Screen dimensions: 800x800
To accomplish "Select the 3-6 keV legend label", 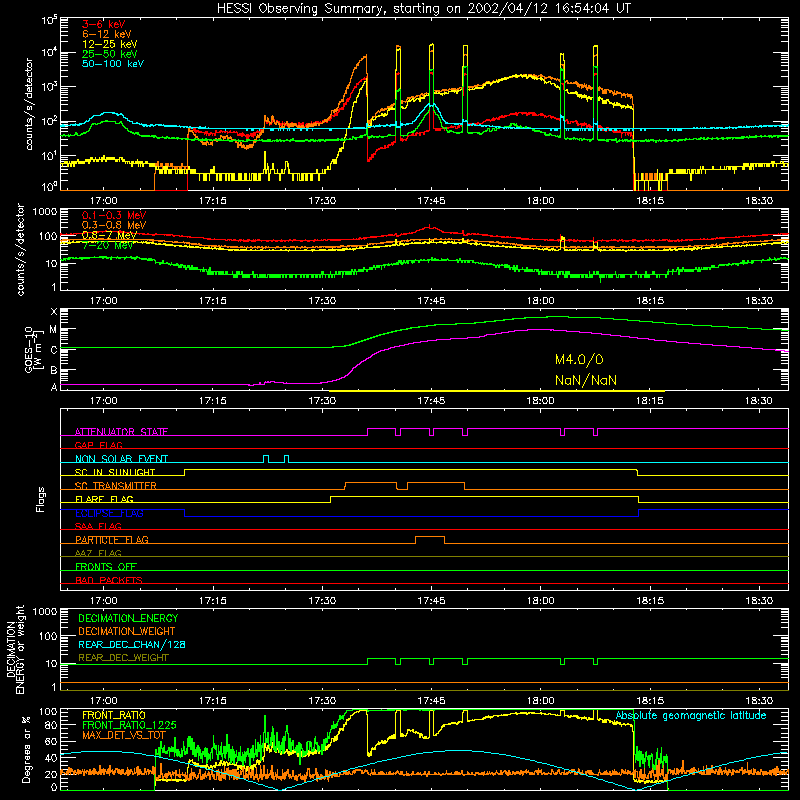I will [103, 24].
